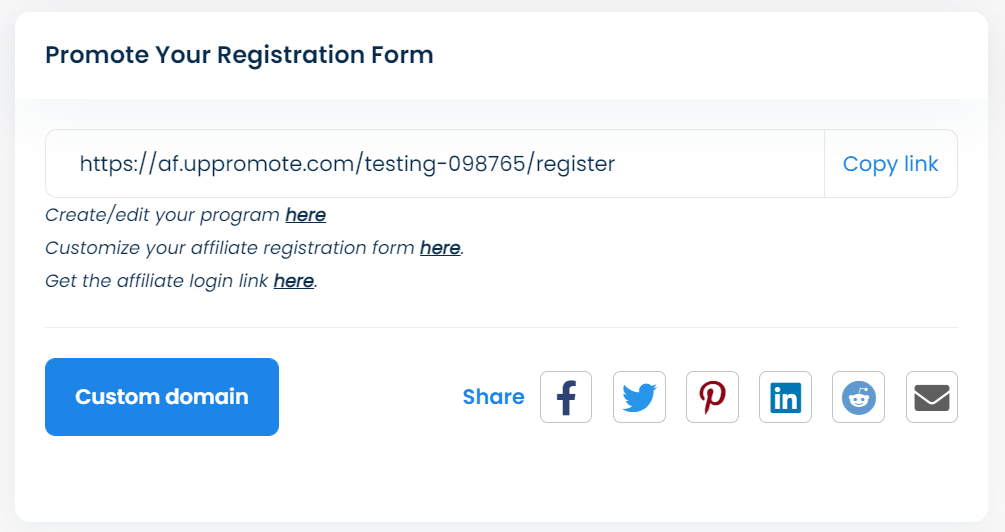Click the horizontal divider above Custom domain

500,327
